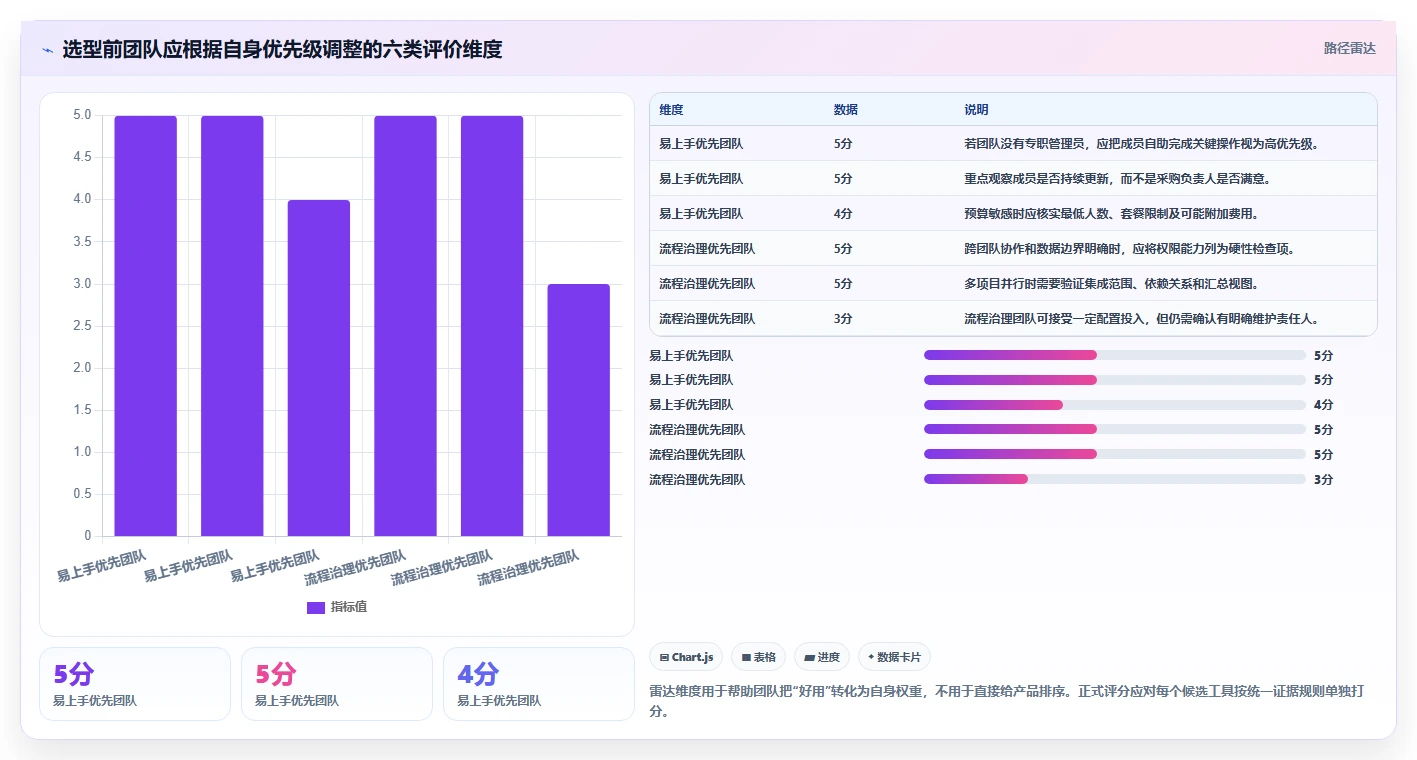Click the heading 选型前团队应根据自身优先级调整的六类评价维度
This screenshot has width=1417, height=760.
[x=282, y=49]
